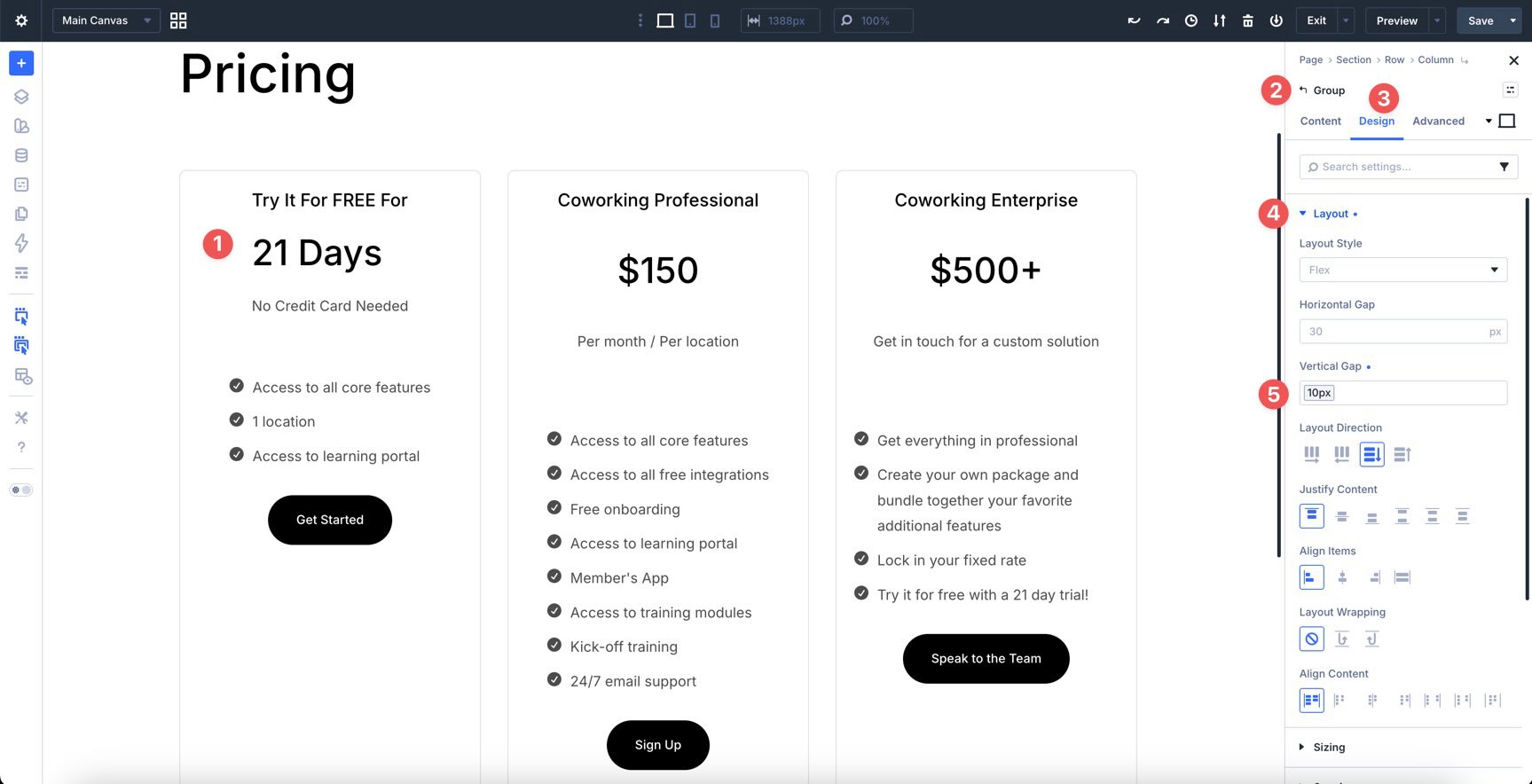Click the Save button

pos(1481,20)
